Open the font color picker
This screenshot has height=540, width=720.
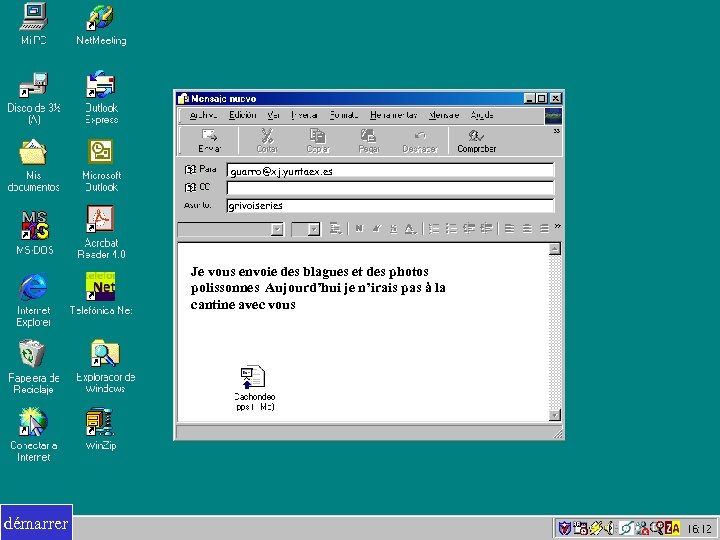coord(410,229)
